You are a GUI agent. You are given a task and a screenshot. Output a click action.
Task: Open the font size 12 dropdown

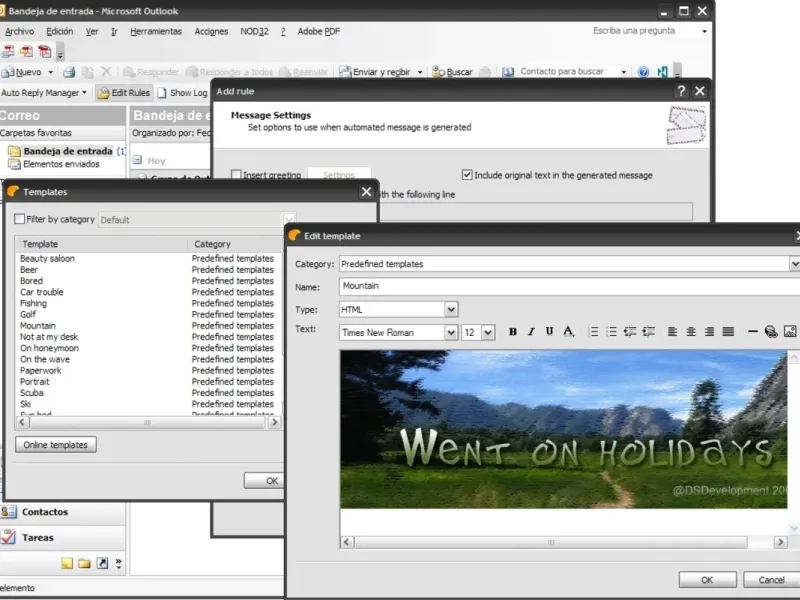click(x=488, y=333)
